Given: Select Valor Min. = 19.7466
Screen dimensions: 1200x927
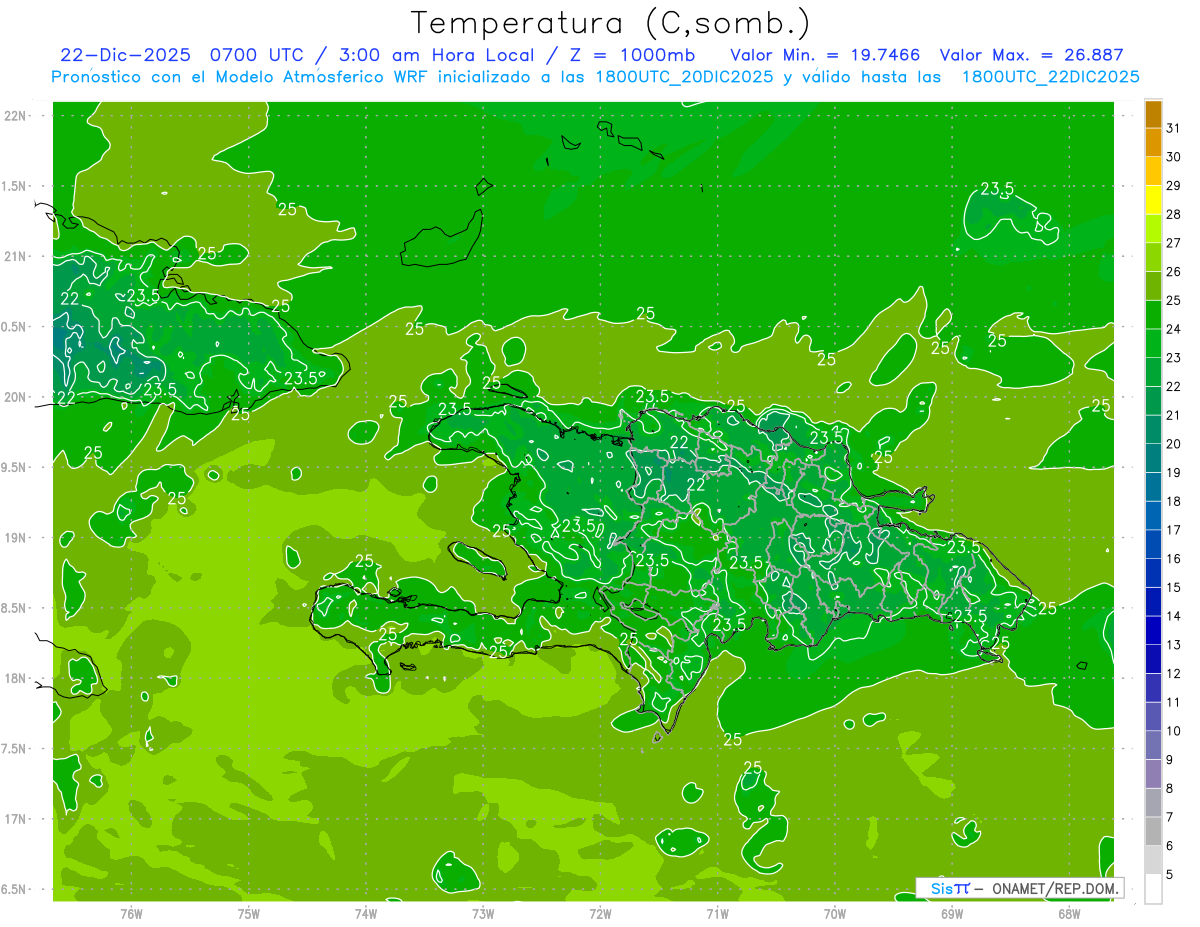Looking at the screenshot, I should [825, 55].
